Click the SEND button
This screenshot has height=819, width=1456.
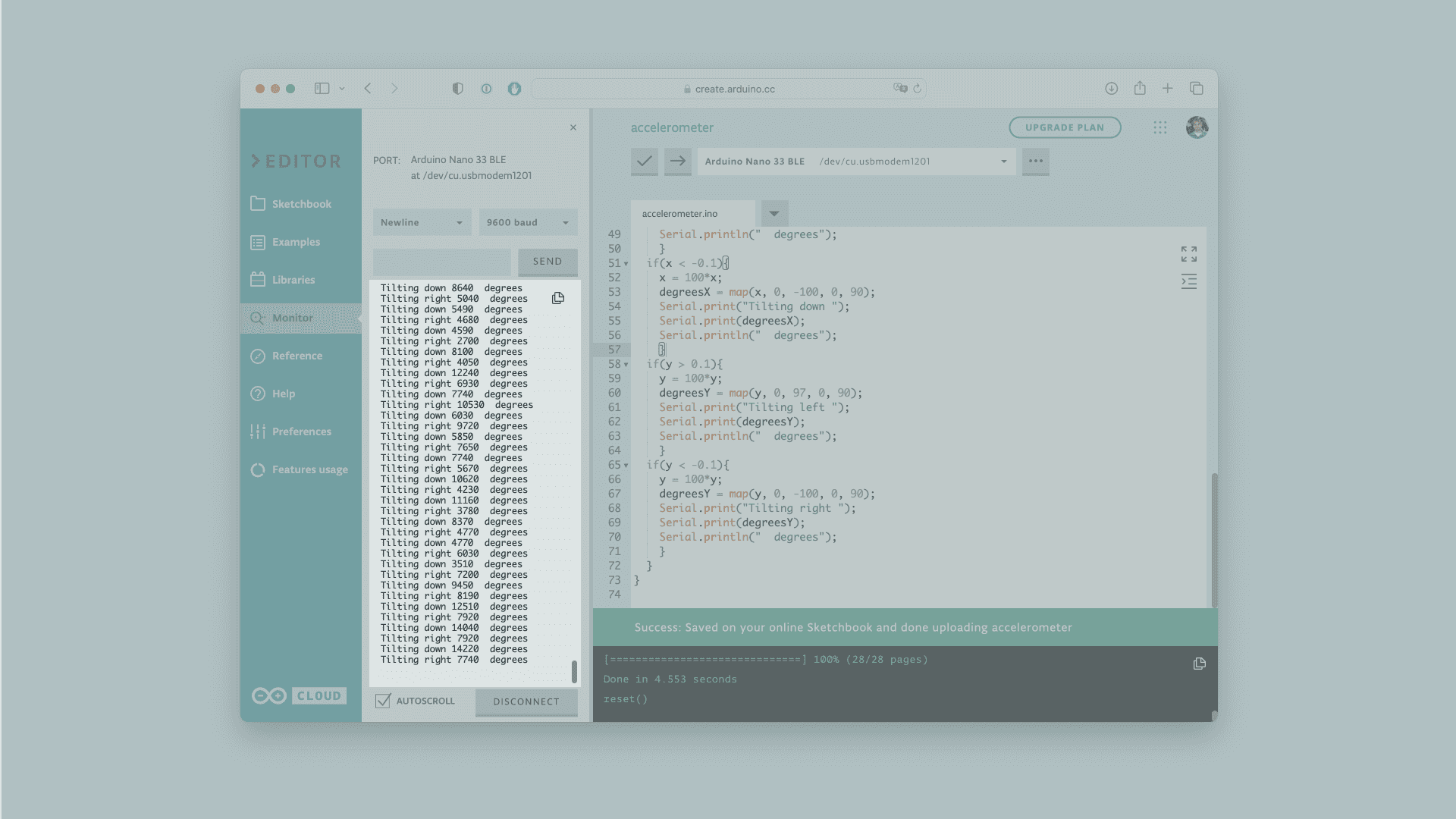coord(547,262)
